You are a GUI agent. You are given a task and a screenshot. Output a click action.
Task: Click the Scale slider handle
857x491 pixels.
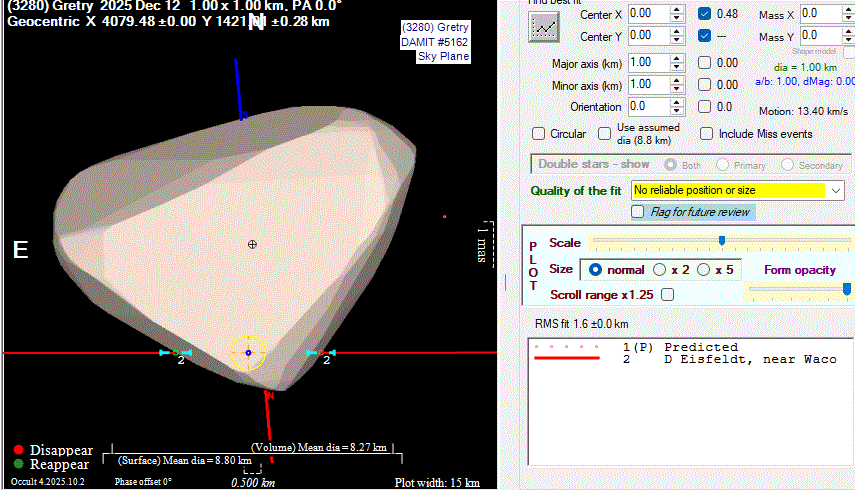click(x=721, y=241)
